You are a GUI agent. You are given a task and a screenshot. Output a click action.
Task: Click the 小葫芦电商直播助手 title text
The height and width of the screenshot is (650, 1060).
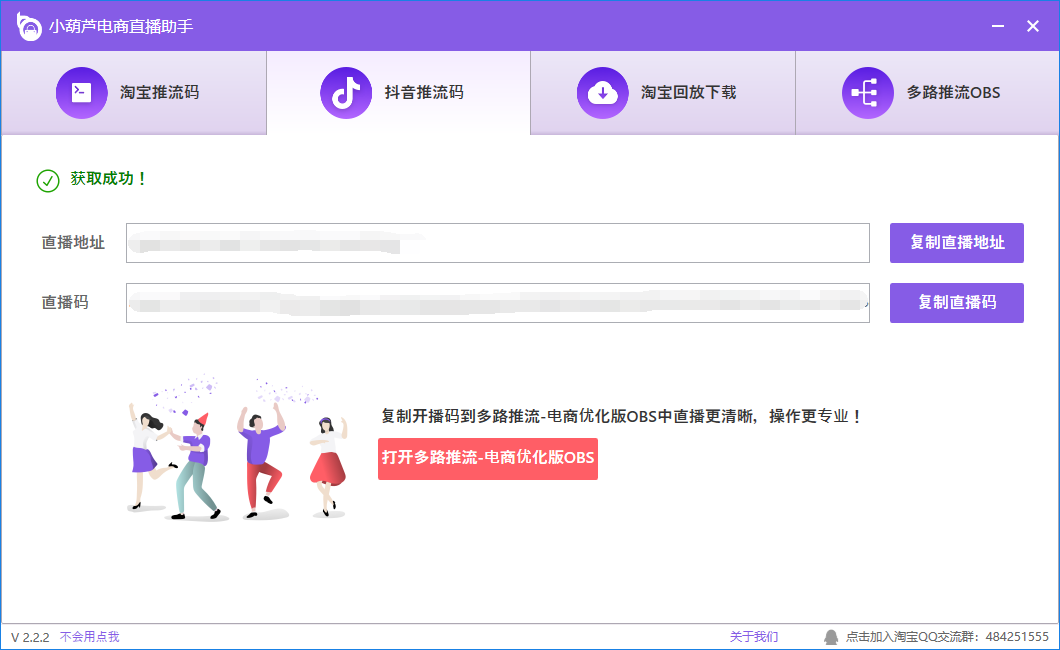pyautogui.click(x=121, y=26)
